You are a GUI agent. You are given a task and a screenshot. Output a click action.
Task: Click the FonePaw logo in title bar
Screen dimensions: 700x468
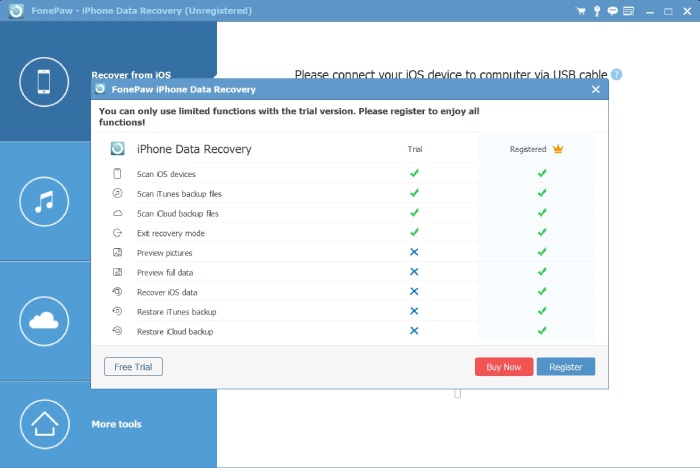coord(16,11)
